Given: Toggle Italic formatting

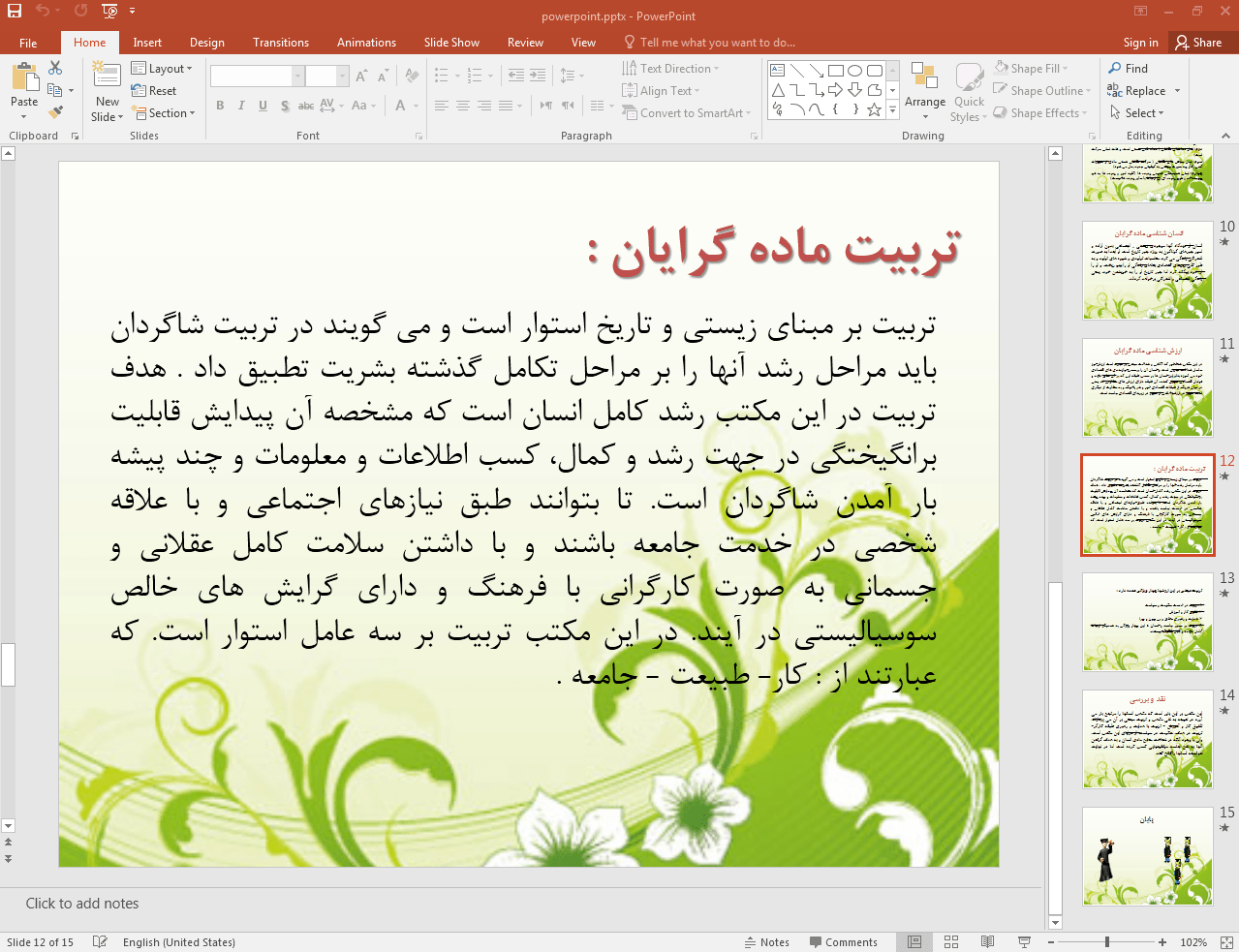Looking at the screenshot, I should coord(241,106).
